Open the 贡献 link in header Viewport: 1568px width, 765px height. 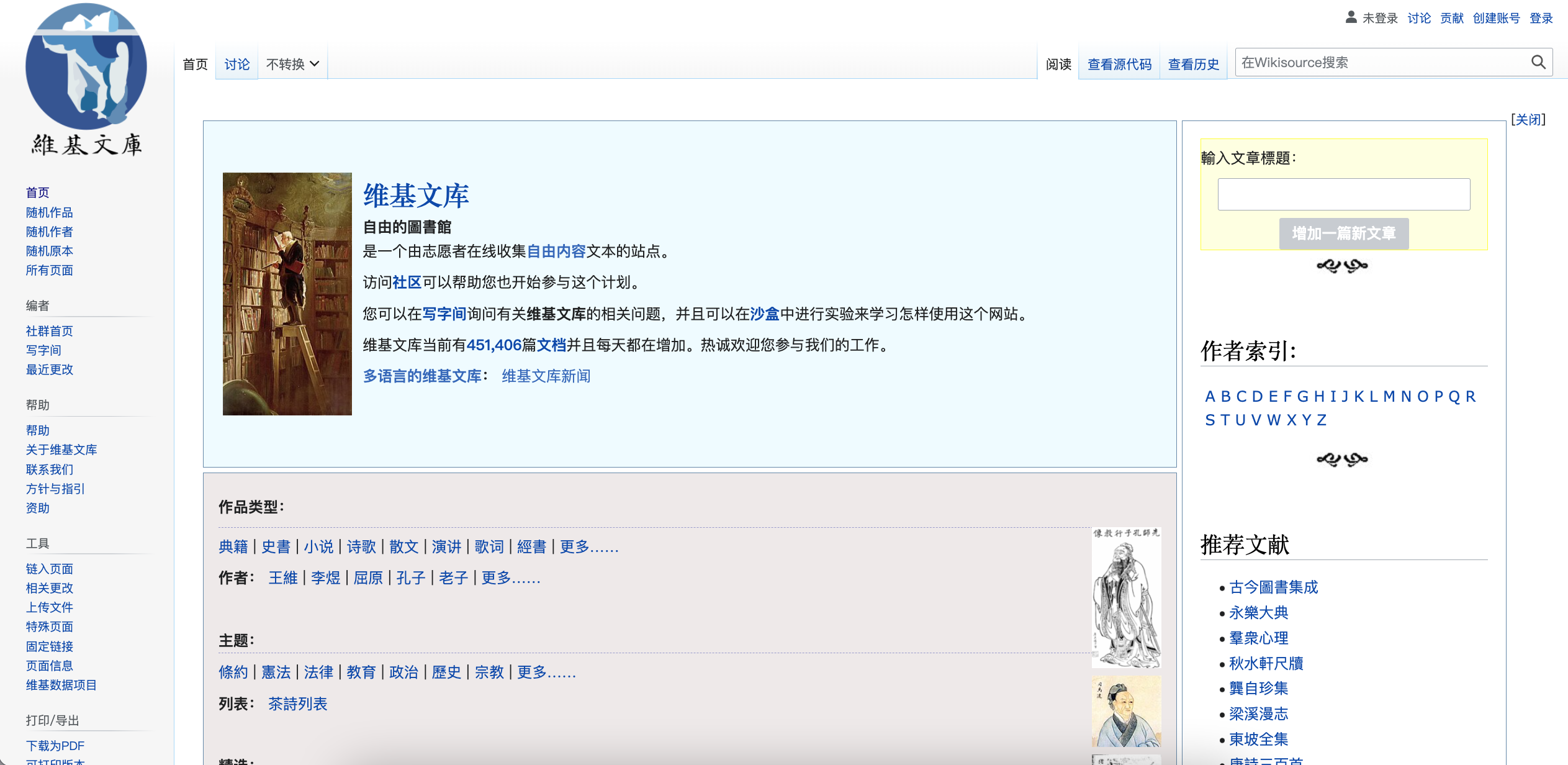(1451, 18)
